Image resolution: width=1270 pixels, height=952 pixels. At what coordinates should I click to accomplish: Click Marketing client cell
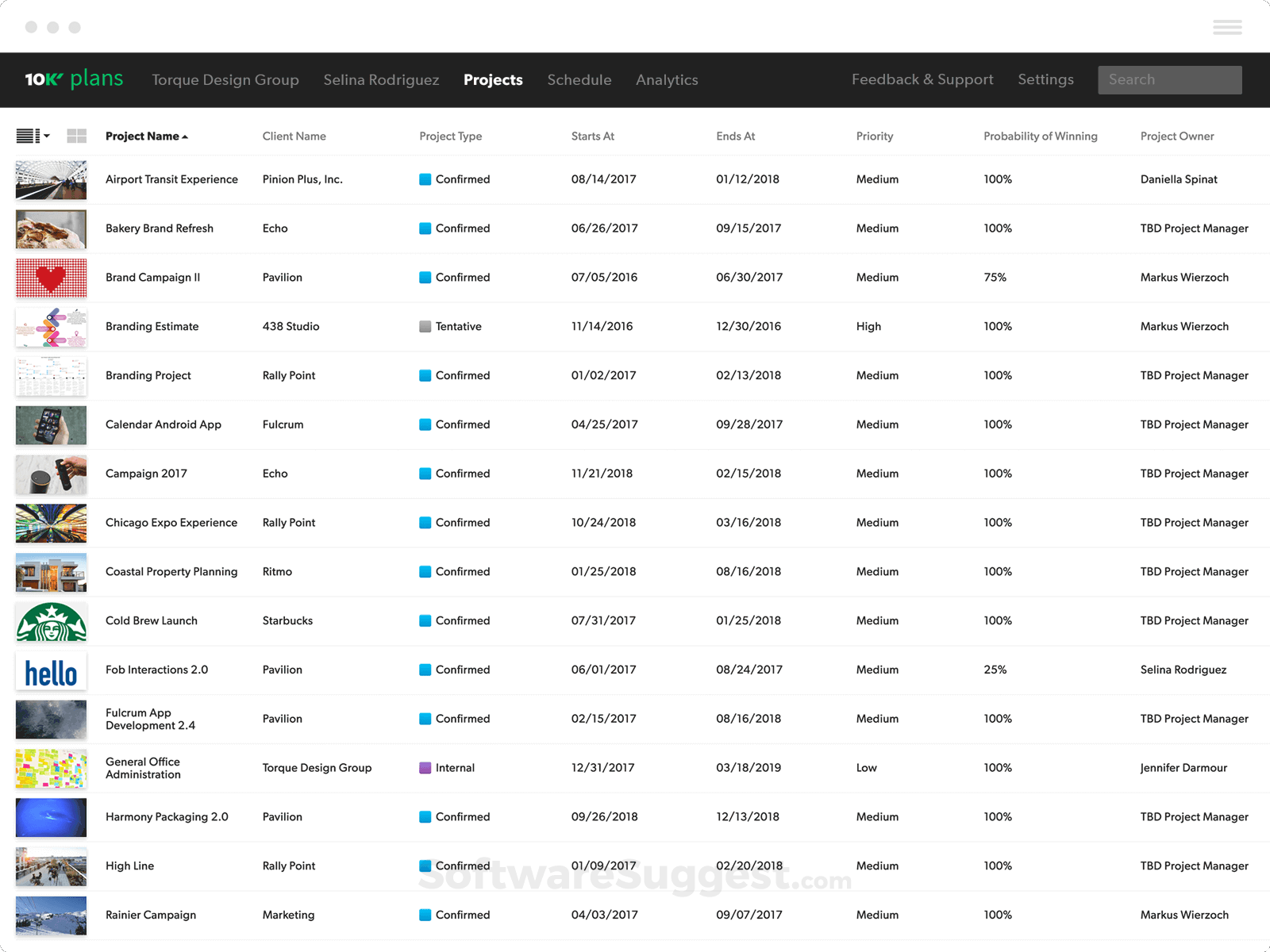288,915
